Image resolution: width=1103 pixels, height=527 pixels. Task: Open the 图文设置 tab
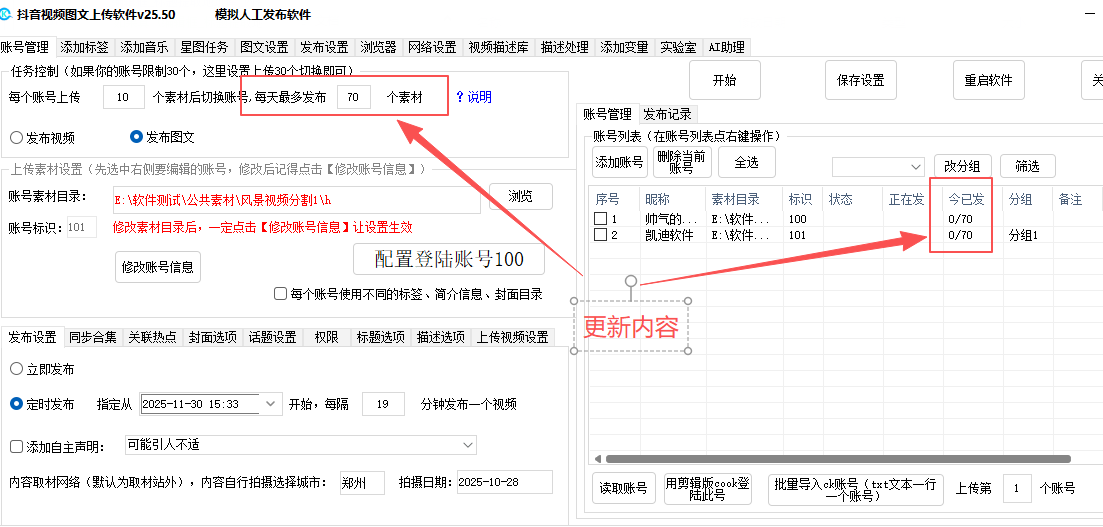click(x=264, y=47)
